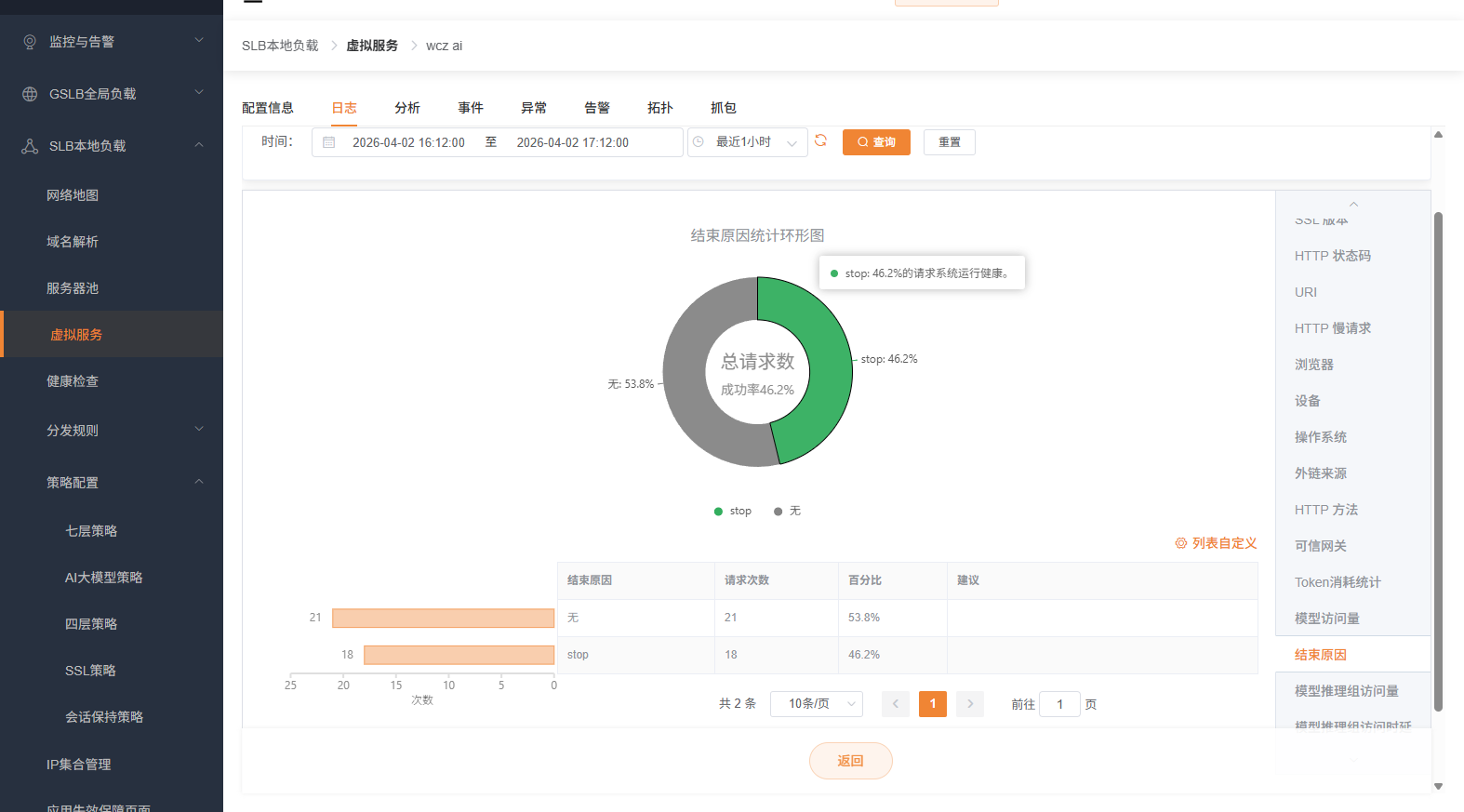Select 模型推理组访问量 in category list
This screenshot has height=812, width=1464.
click(1347, 691)
